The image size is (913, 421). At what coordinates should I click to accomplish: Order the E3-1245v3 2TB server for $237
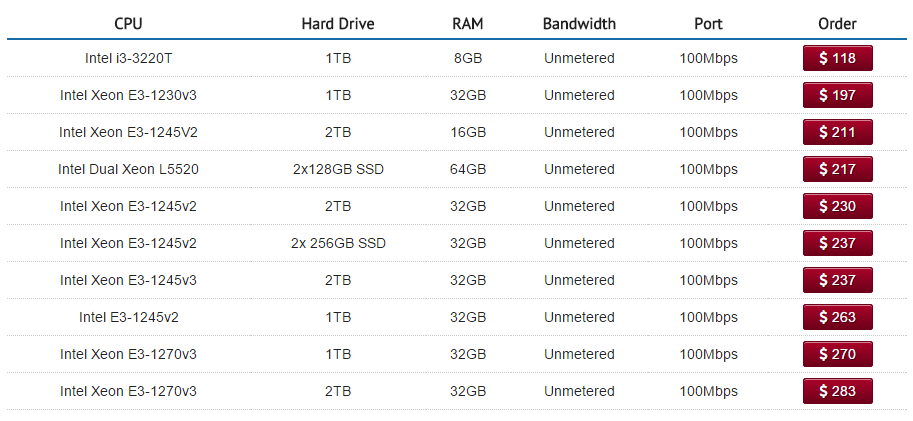point(837,280)
